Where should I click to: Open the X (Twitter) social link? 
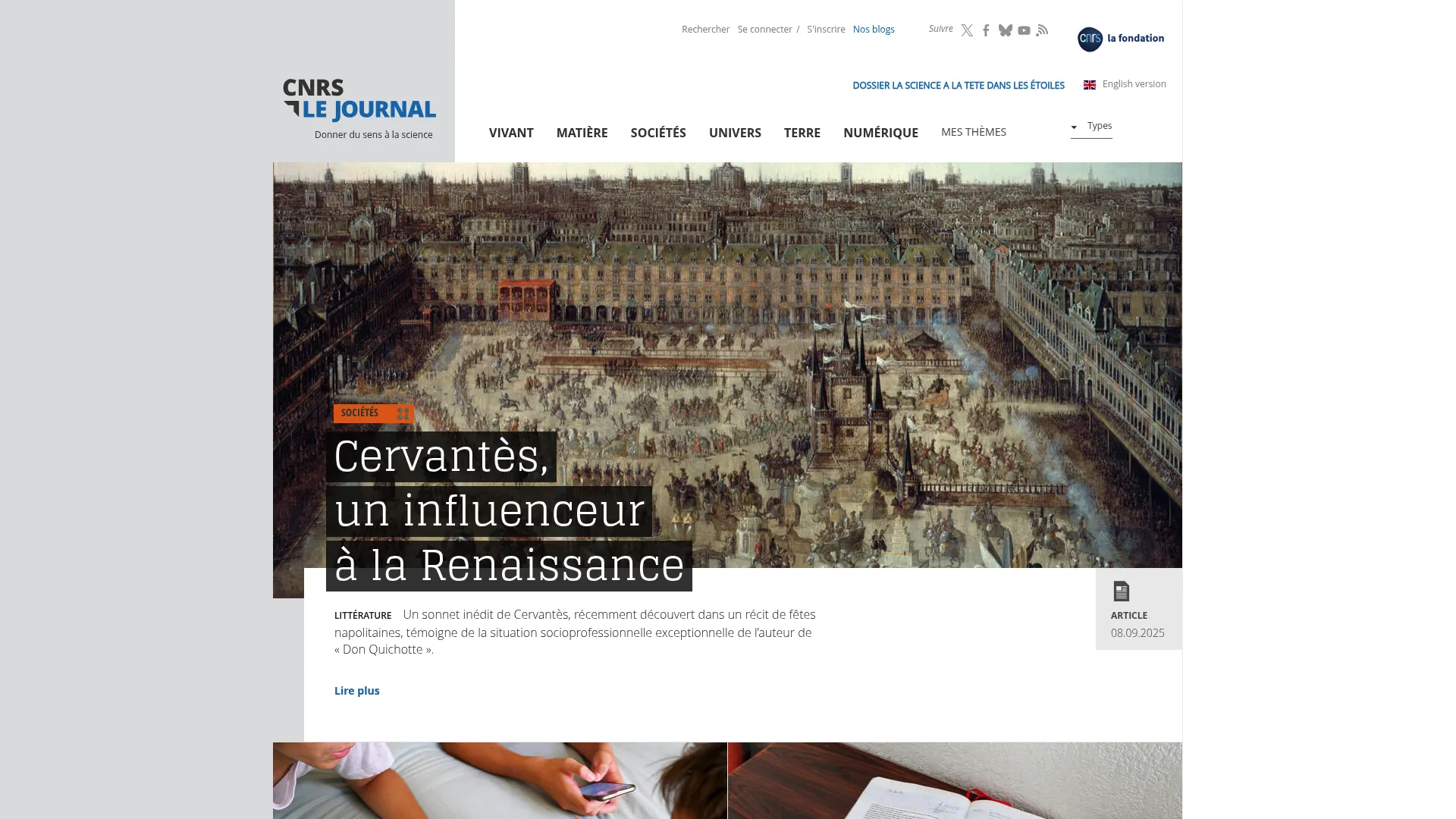[x=967, y=30]
